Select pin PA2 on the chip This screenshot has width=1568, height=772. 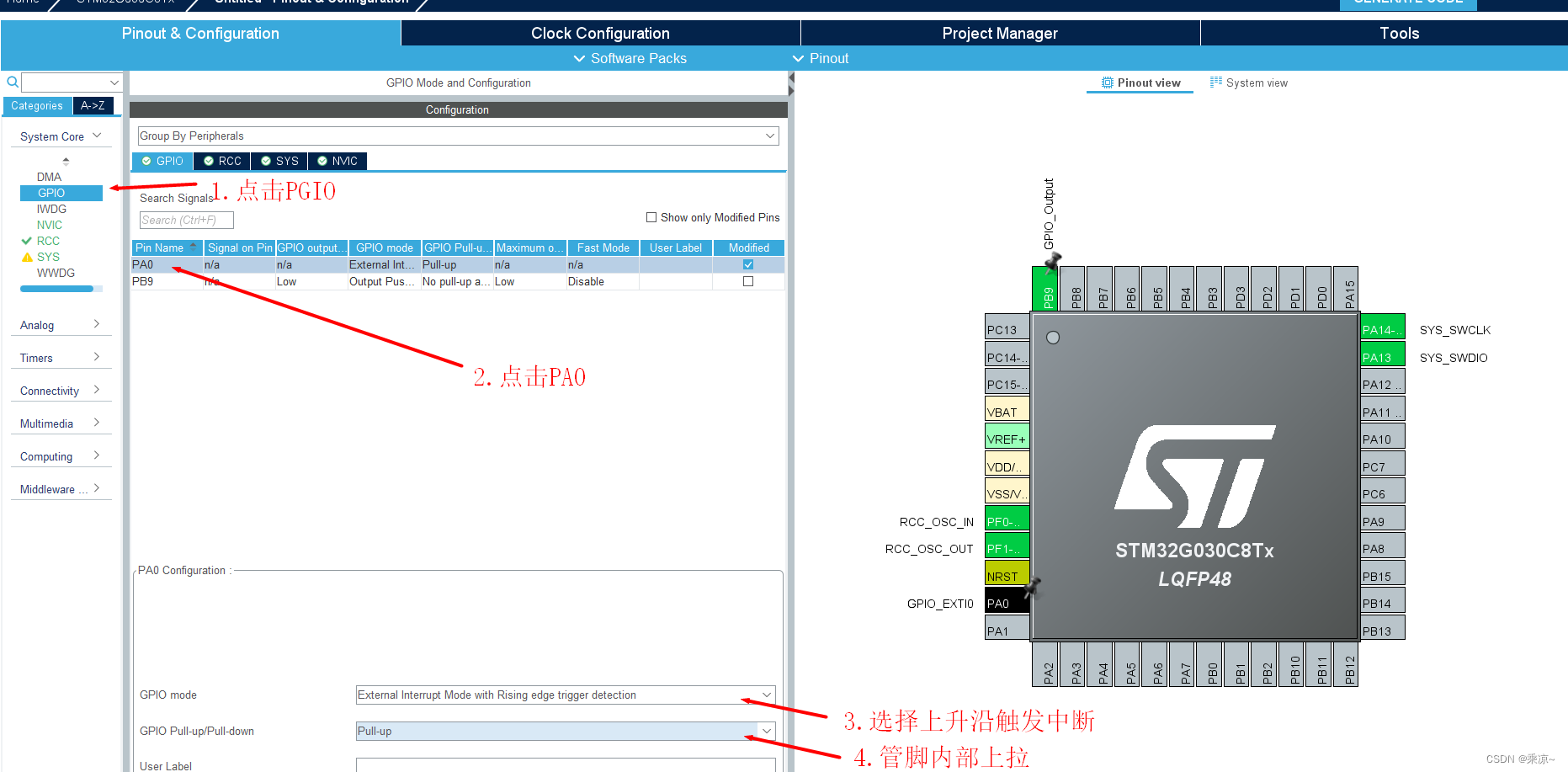(x=1044, y=664)
